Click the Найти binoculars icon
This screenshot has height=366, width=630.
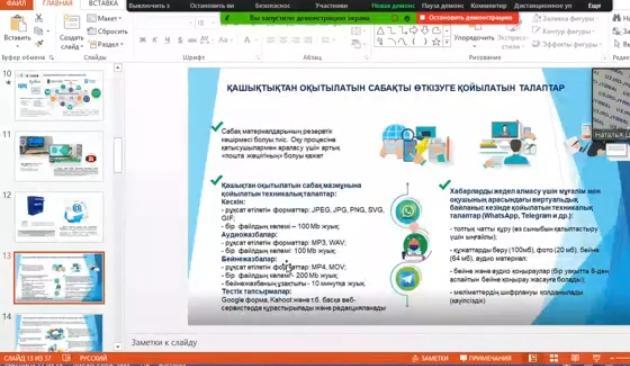click(617, 18)
